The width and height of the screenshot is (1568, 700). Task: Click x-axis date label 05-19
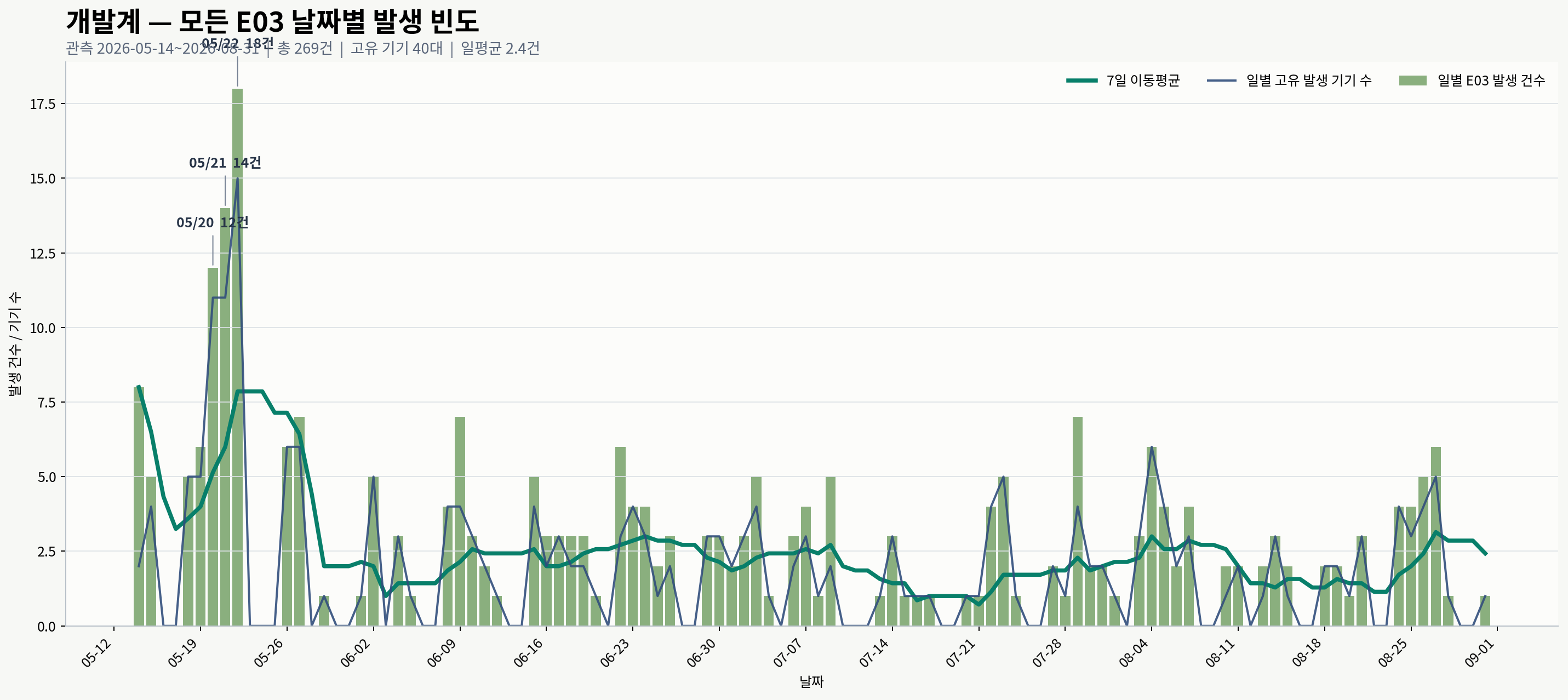click(x=183, y=652)
